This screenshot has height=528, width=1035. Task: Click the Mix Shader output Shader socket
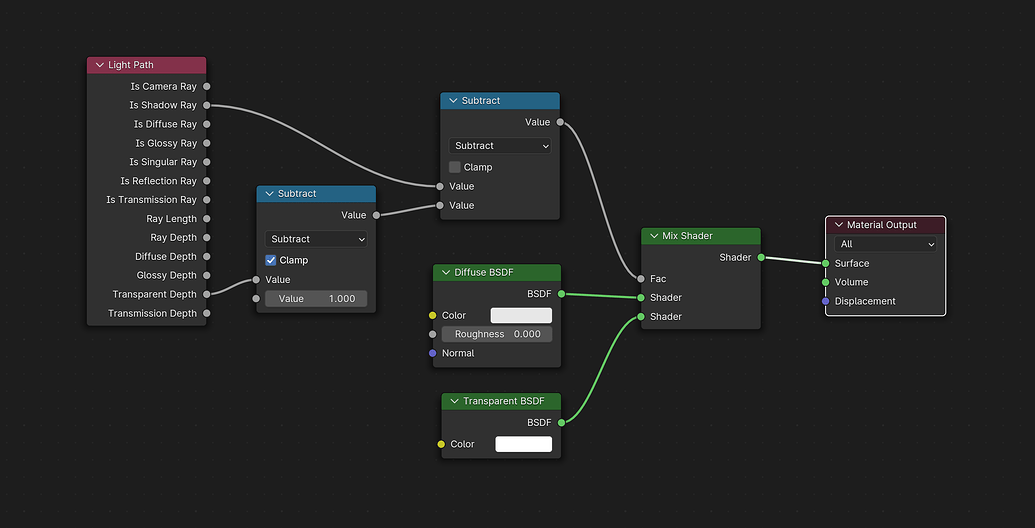click(761, 257)
